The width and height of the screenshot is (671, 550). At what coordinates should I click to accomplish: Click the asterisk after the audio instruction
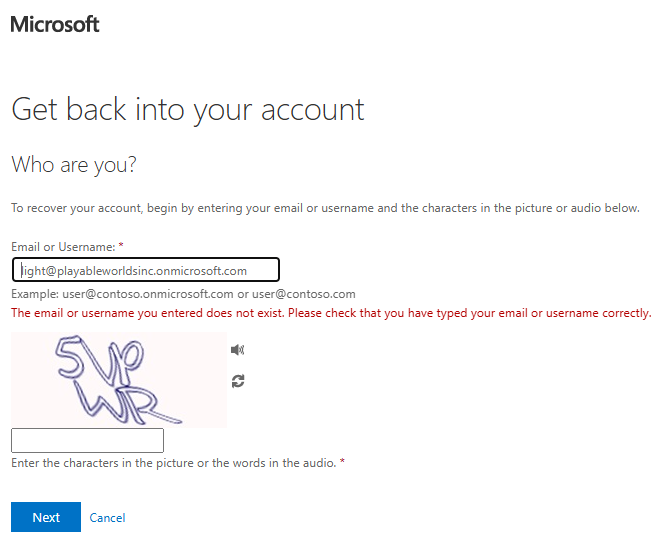coord(342,461)
